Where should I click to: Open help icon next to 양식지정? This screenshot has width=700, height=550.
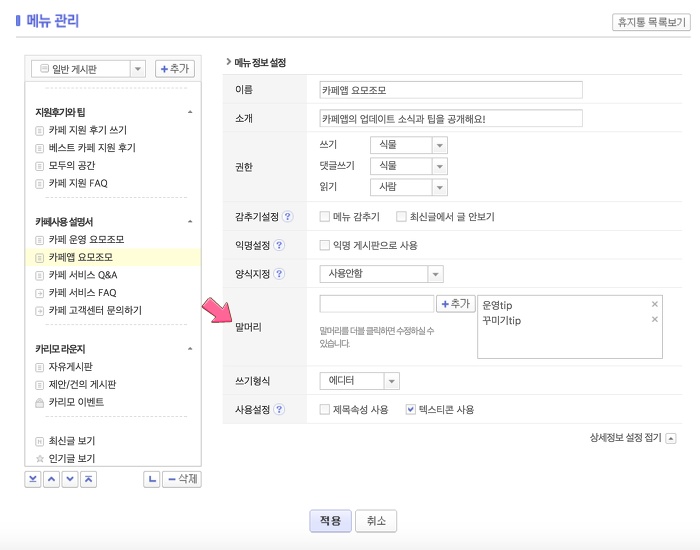click(279, 274)
